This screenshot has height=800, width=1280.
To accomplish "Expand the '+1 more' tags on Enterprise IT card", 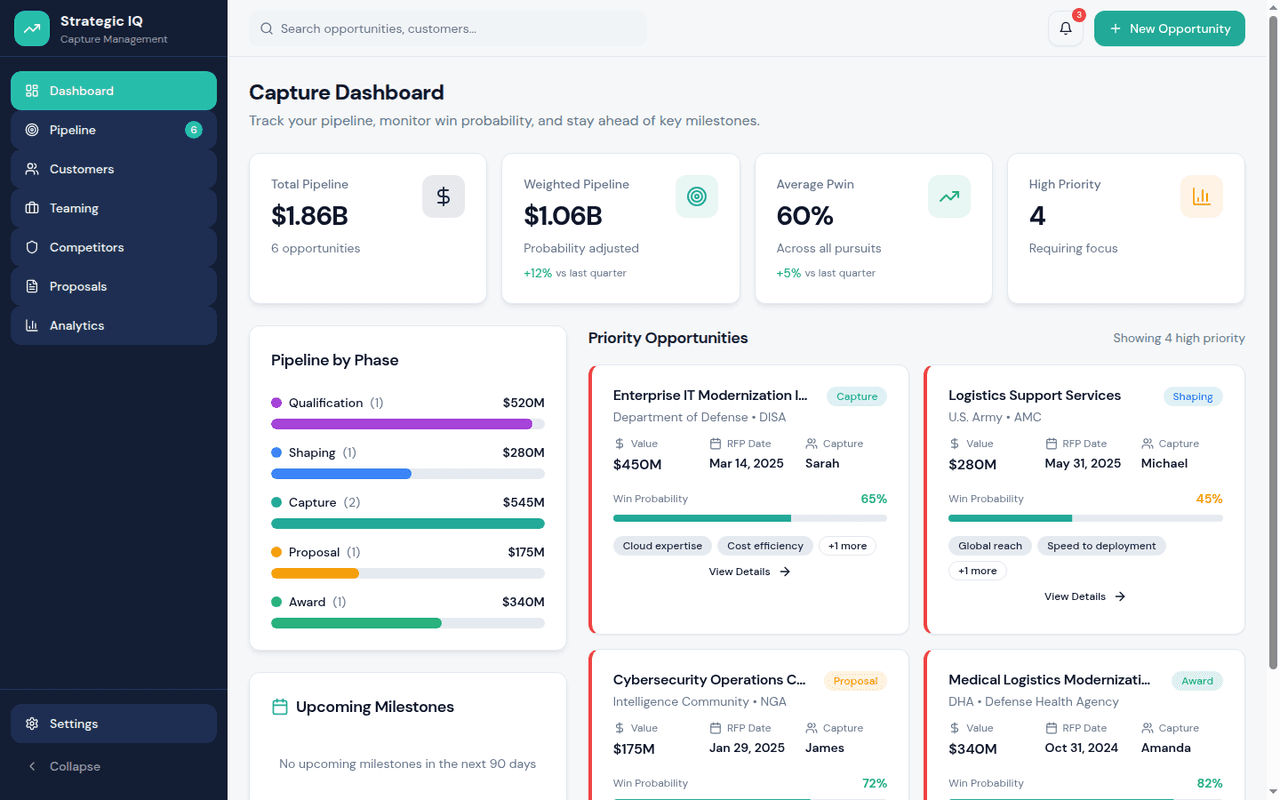I will (848, 546).
